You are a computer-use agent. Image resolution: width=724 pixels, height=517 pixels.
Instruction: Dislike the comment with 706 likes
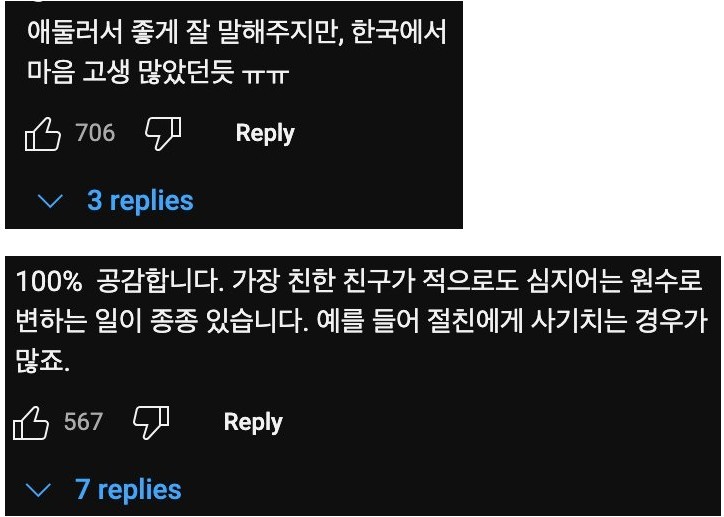162,134
